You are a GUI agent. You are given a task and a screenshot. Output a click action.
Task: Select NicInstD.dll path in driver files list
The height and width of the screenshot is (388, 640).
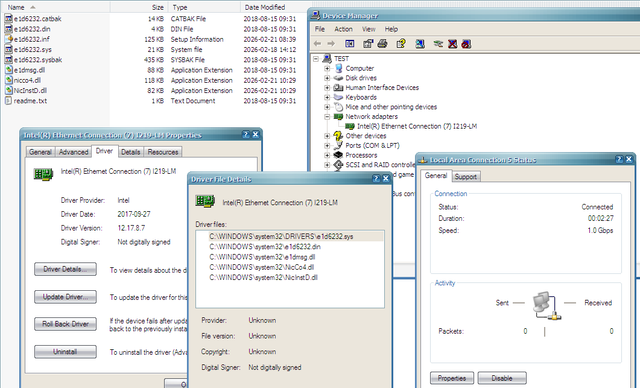264,277
